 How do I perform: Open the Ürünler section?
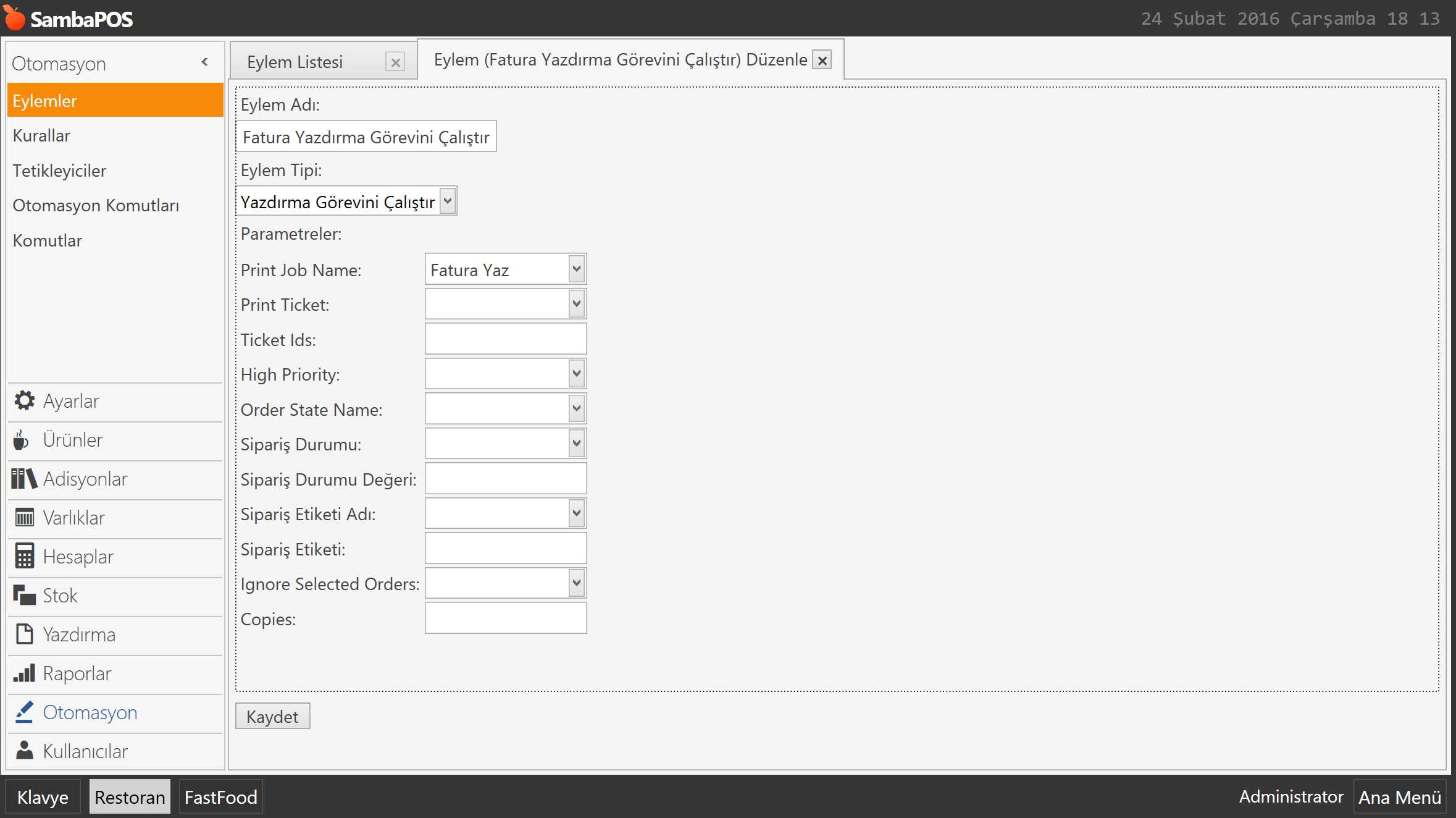tap(115, 441)
